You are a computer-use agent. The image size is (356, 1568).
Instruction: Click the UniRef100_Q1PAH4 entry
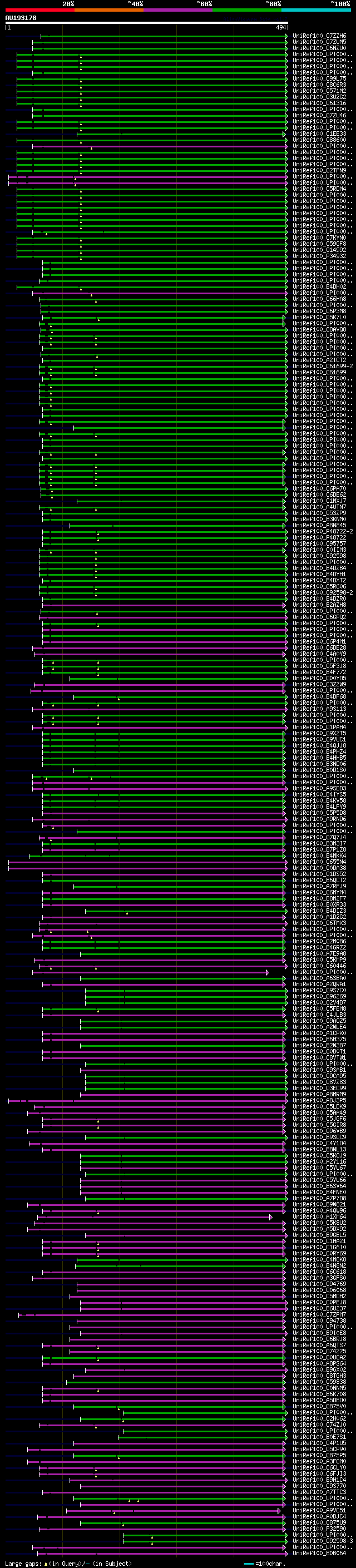pyautogui.click(x=319, y=728)
